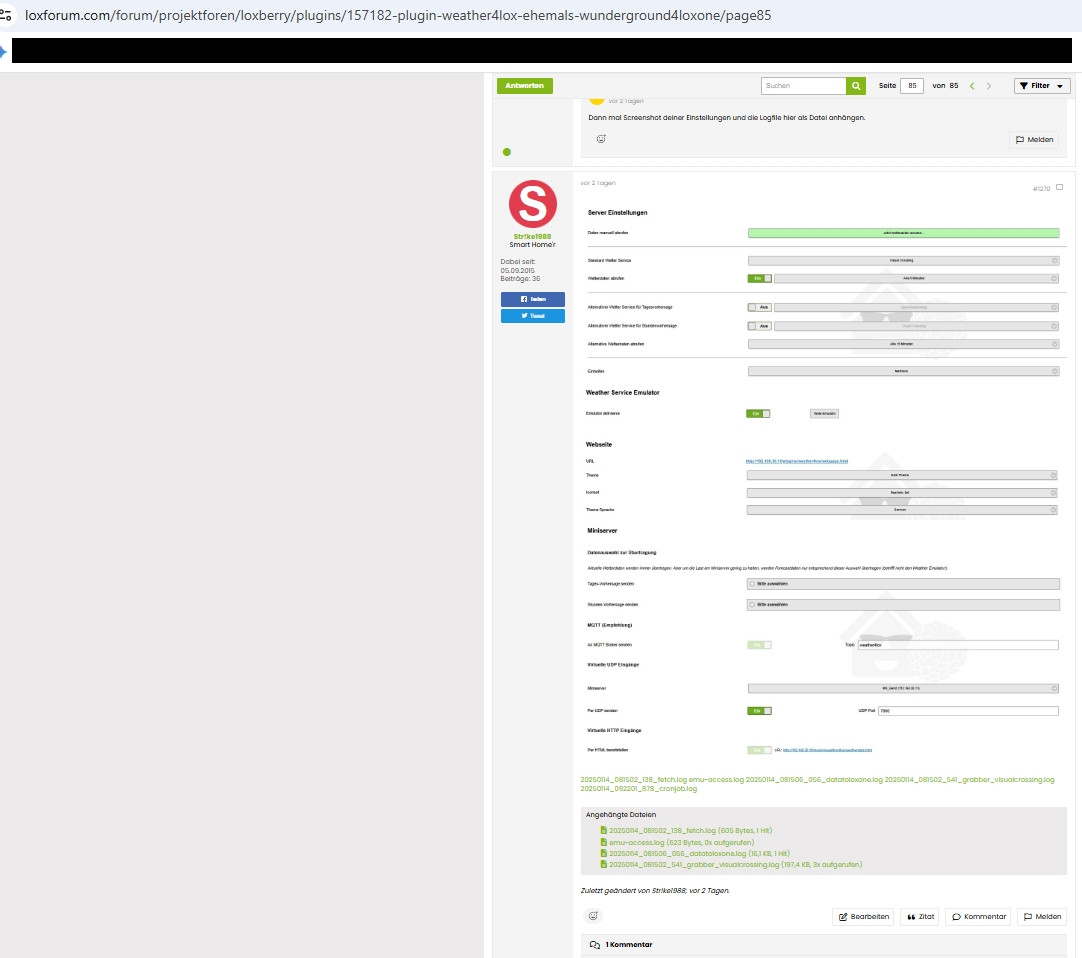Screen dimensions: 1082x958
Task: Open Strikel988's avatar profile picture
Action: [532, 203]
